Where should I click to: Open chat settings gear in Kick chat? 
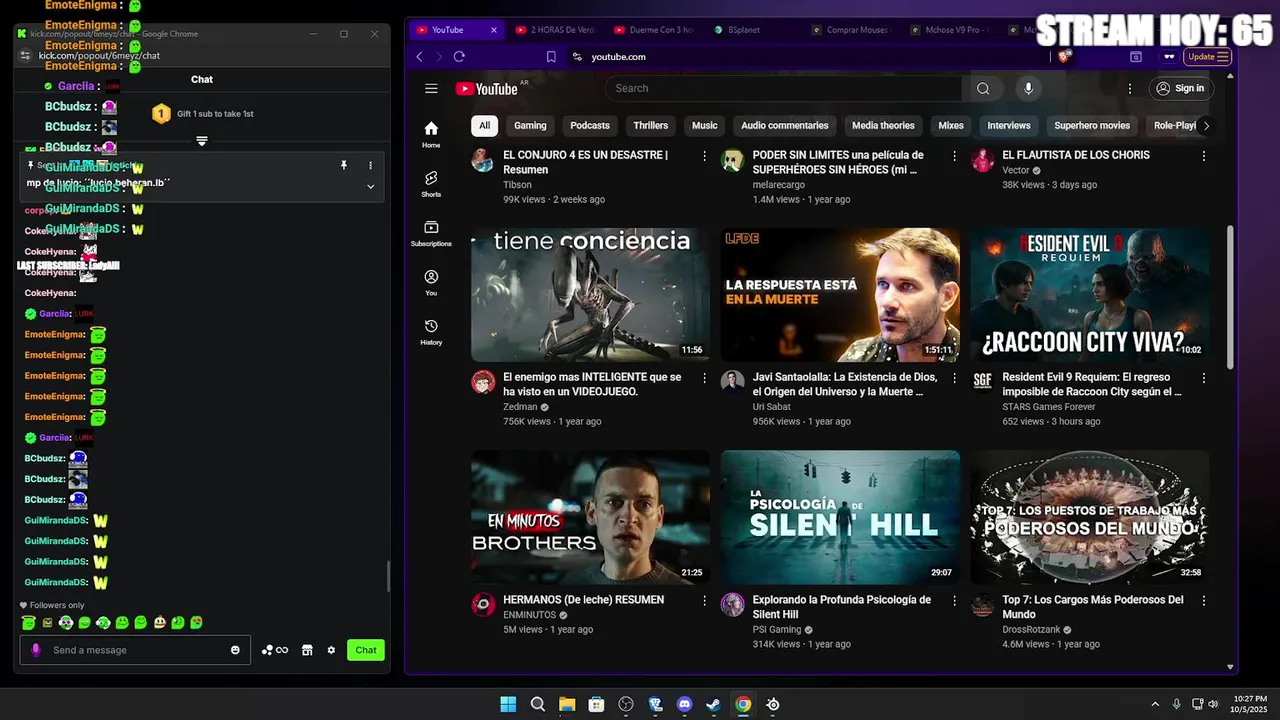point(331,650)
